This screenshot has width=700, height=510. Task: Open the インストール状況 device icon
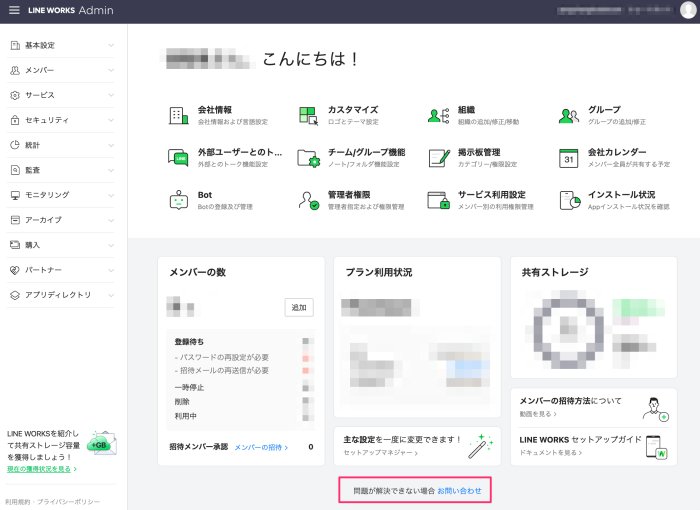coord(570,200)
